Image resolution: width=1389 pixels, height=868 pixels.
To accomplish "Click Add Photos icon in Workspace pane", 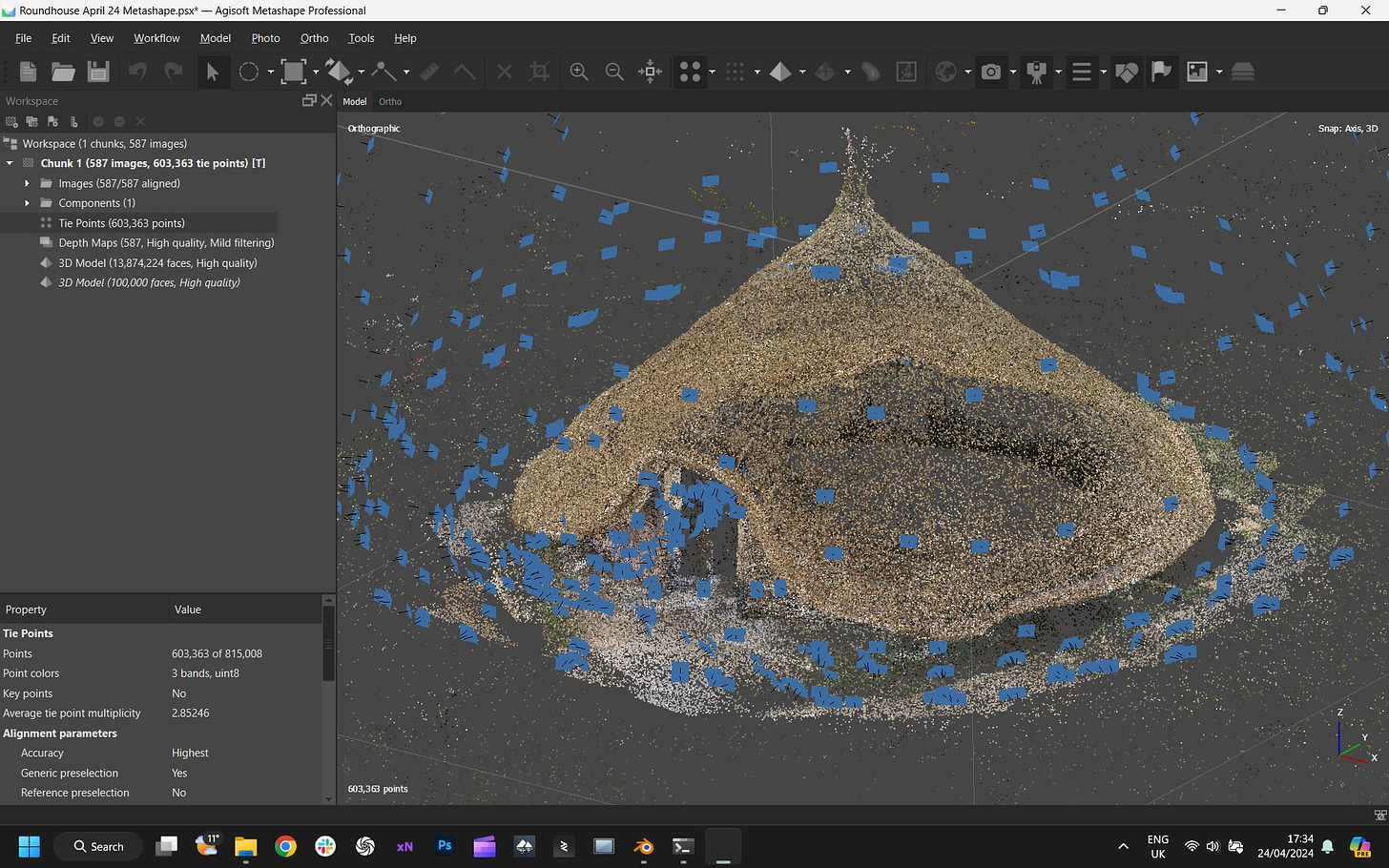I will coord(32,122).
